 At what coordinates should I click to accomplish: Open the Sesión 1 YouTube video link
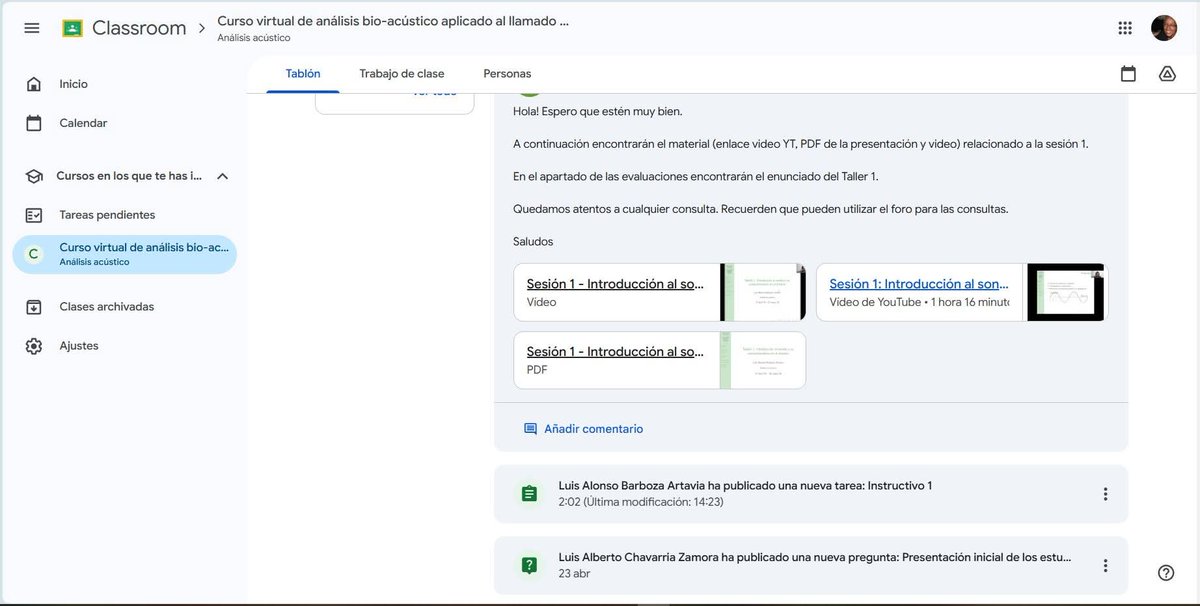click(962, 292)
